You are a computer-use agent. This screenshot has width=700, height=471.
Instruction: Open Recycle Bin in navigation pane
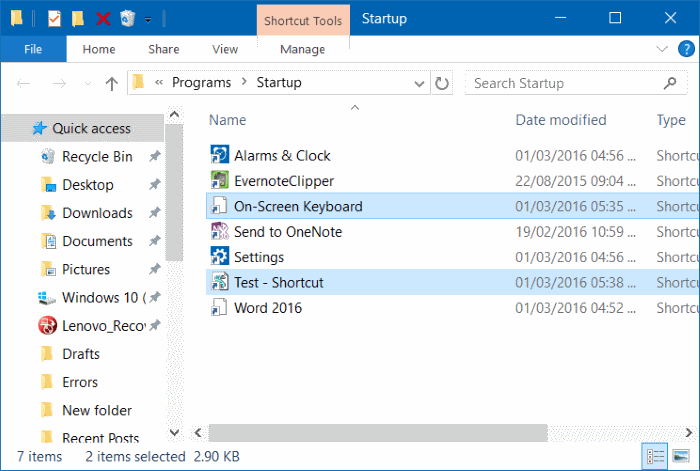[97, 157]
